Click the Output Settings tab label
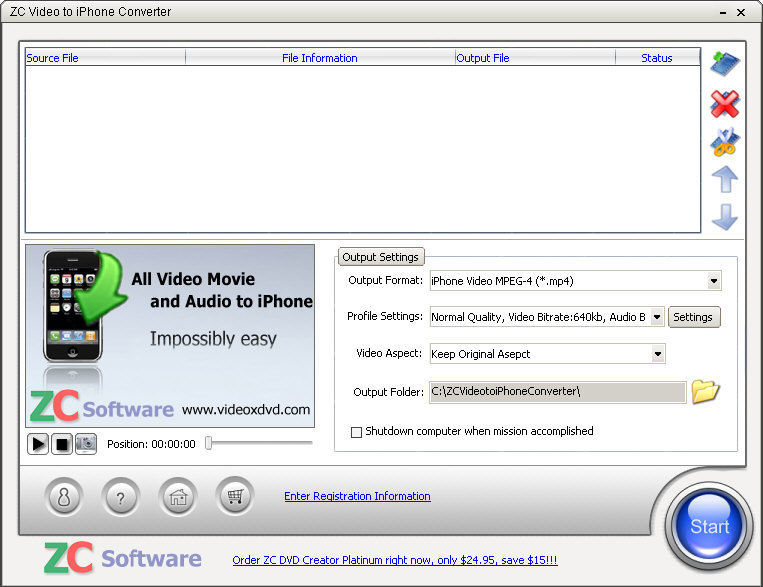763x587 pixels. tap(380, 257)
